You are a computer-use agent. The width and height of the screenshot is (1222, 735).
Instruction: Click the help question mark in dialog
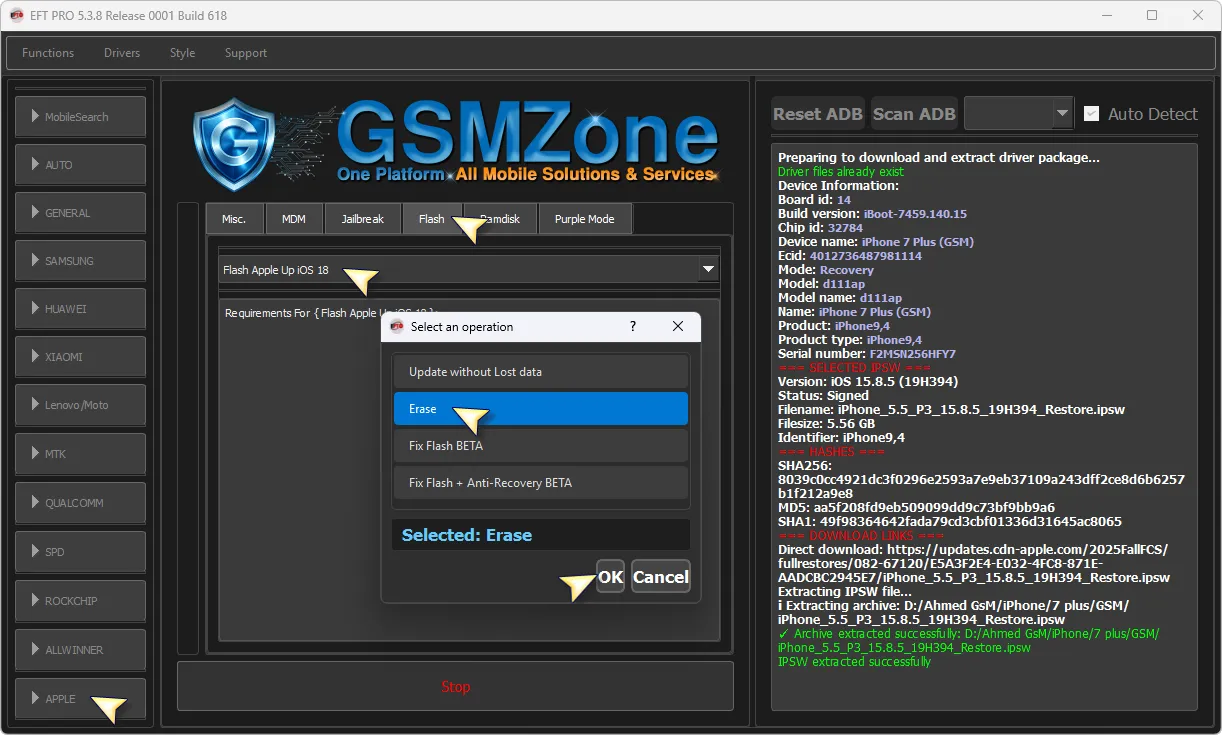632,327
